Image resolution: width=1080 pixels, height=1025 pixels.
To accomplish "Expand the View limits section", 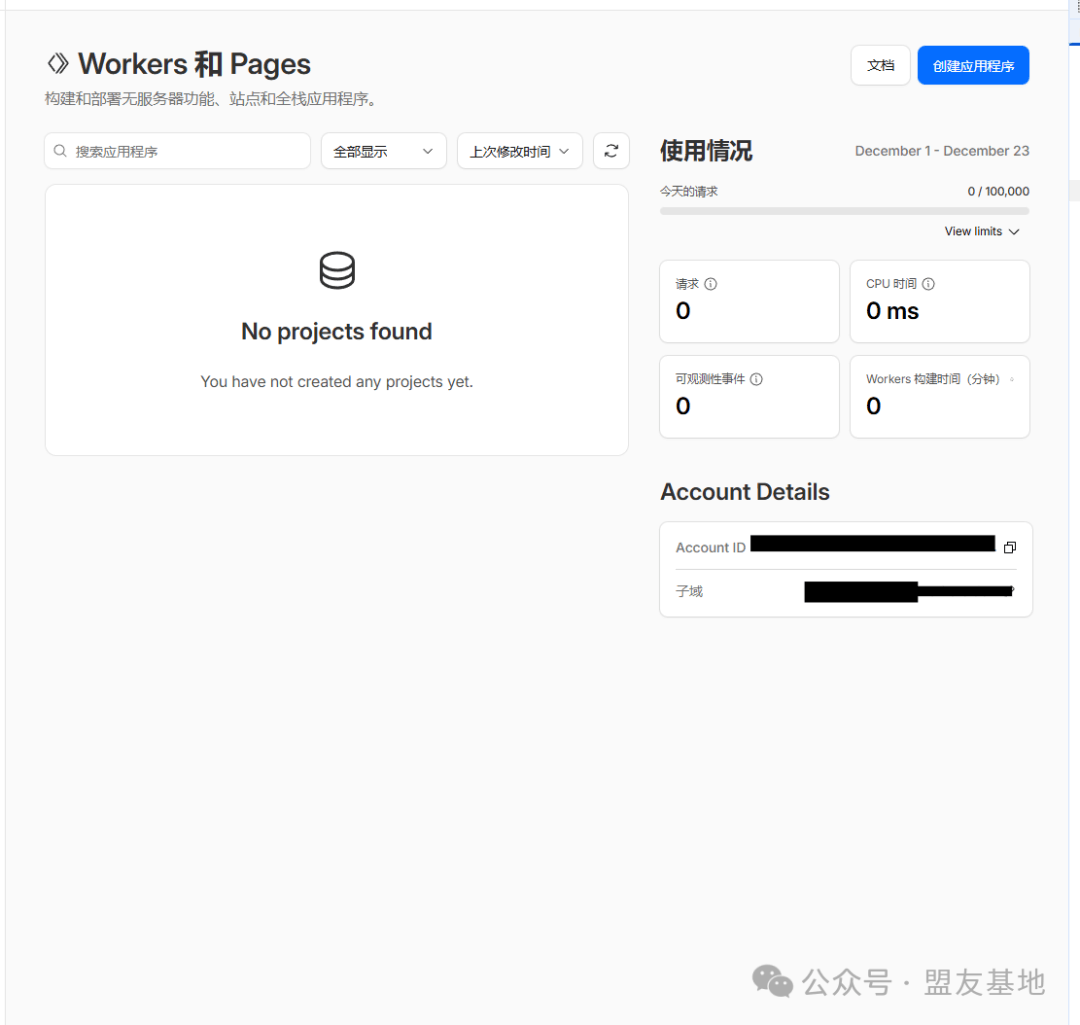I will pos(981,231).
